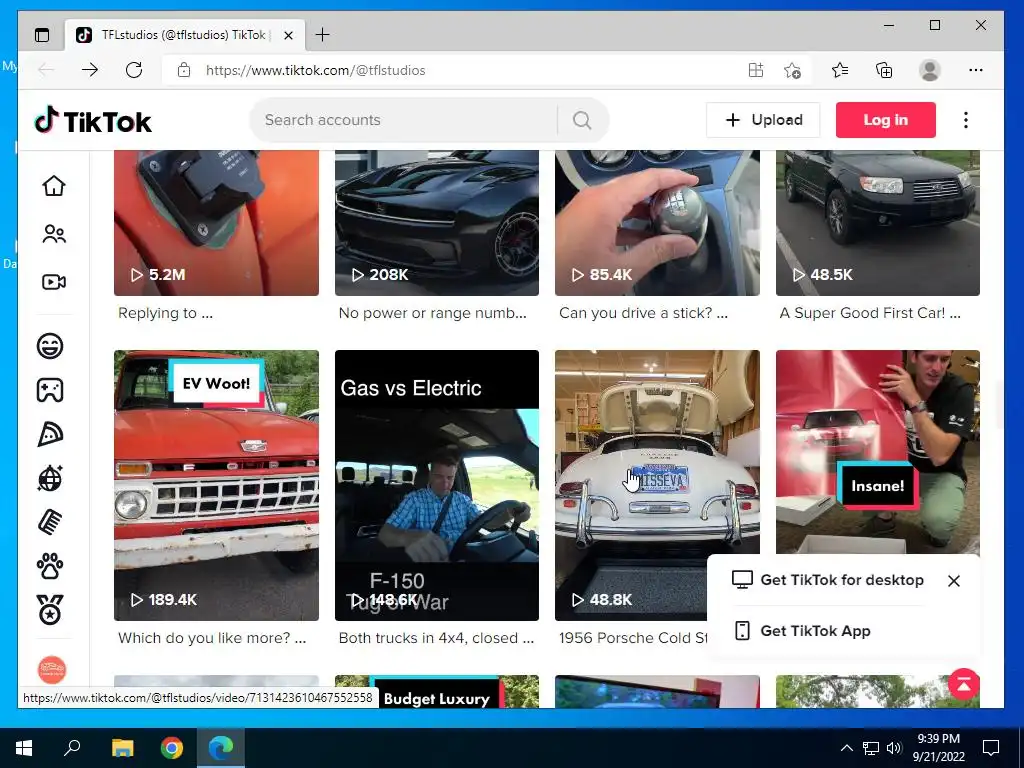This screenshot has width=1024, height=768.
Task: Click caption '1956 Porsche Cold St'
Action: (x=633, y=638)
